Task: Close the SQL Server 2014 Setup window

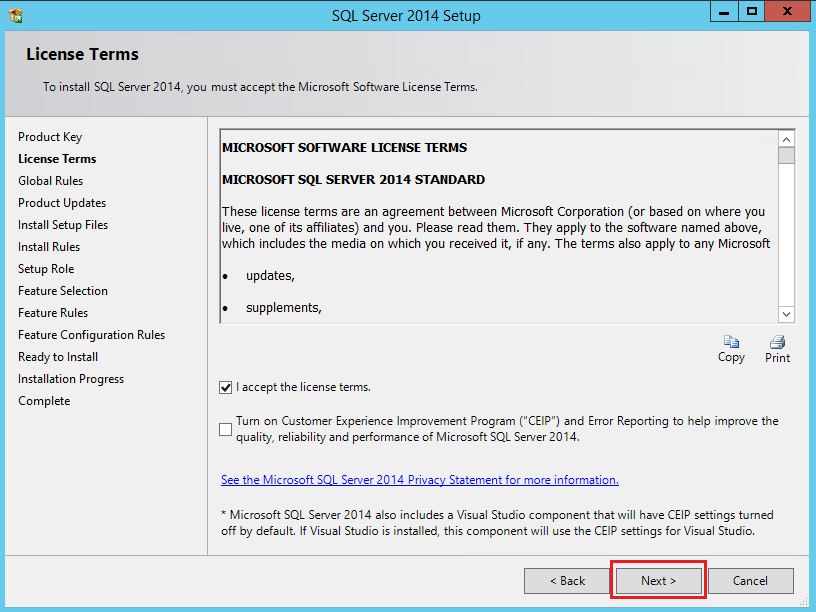Action: pos(787,11)
